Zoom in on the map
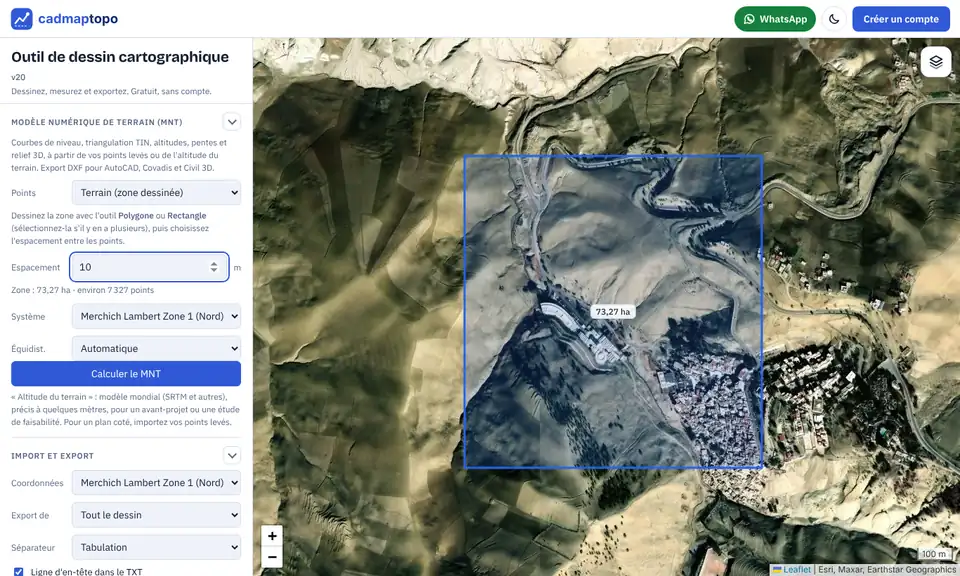960x576 pixels. (x=272, y=536)
